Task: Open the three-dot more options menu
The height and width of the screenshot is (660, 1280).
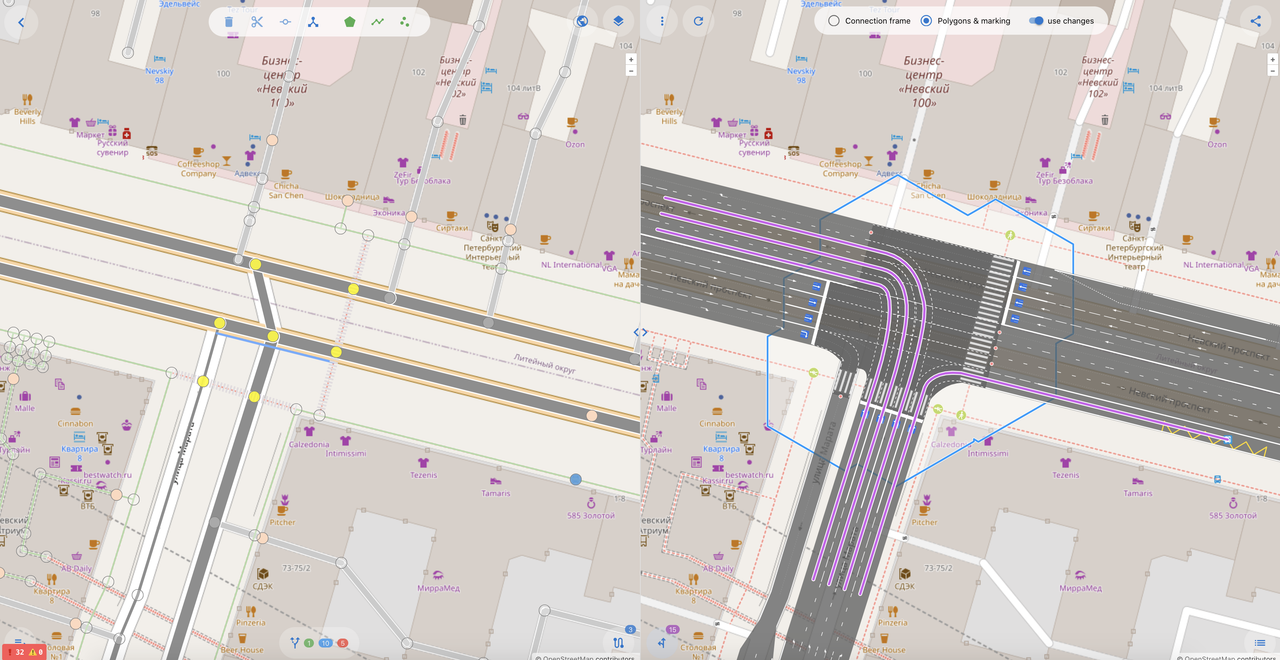Action: pos(662,21)
